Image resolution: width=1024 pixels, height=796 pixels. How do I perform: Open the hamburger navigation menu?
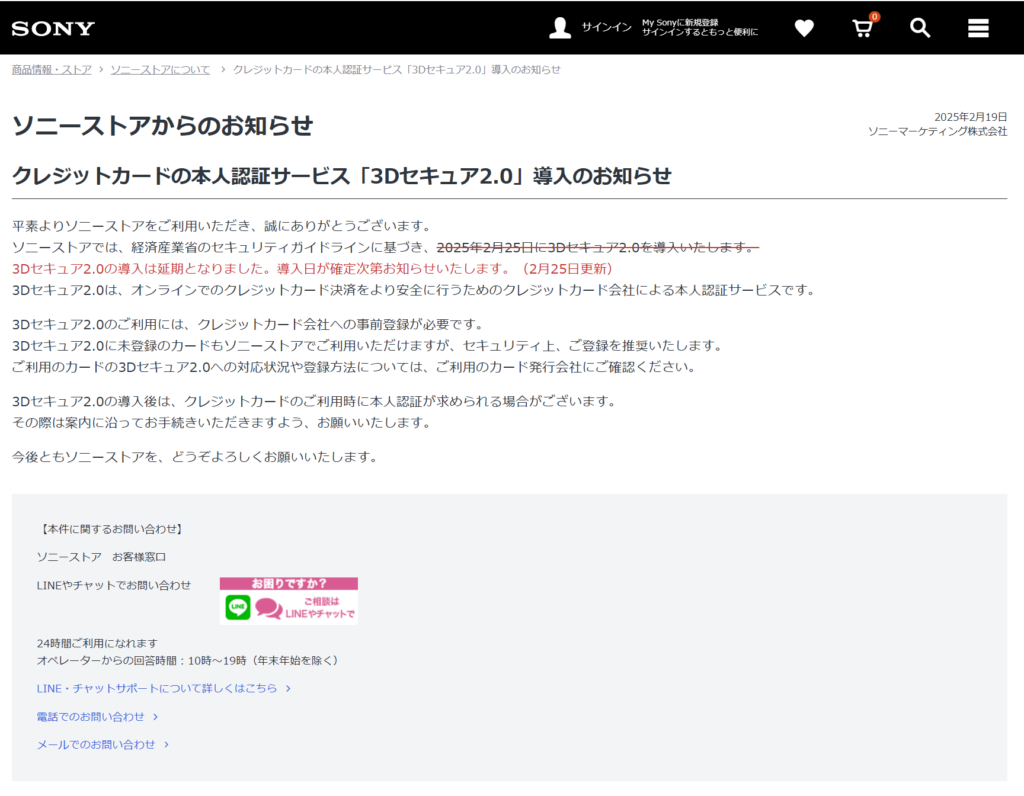[977, 28]
